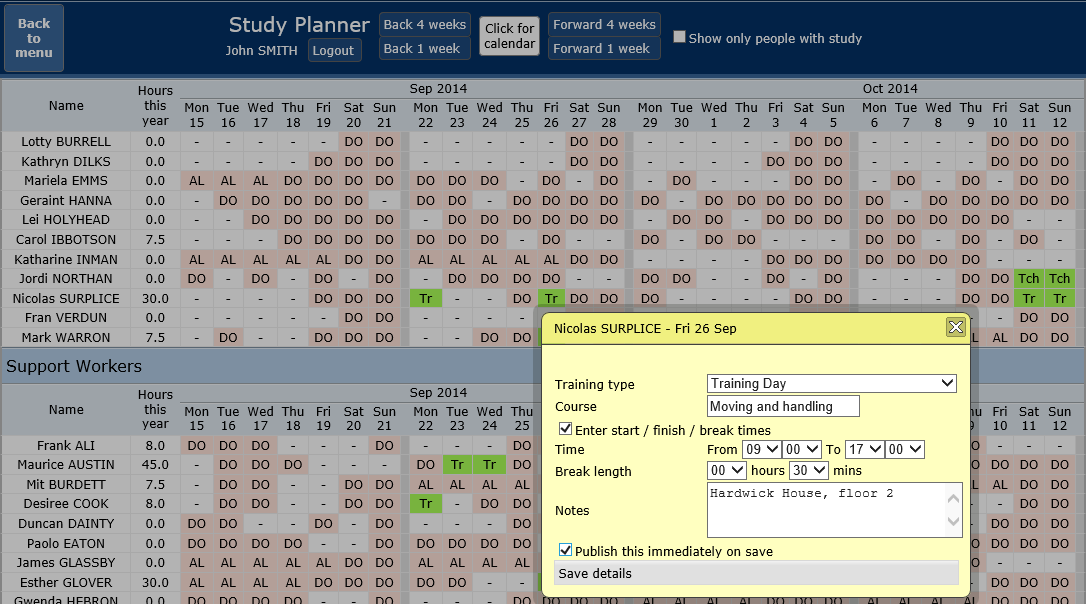Open Click for calendar button
Viewport: 1086px width, 604px height.
[x=509, y=36]
